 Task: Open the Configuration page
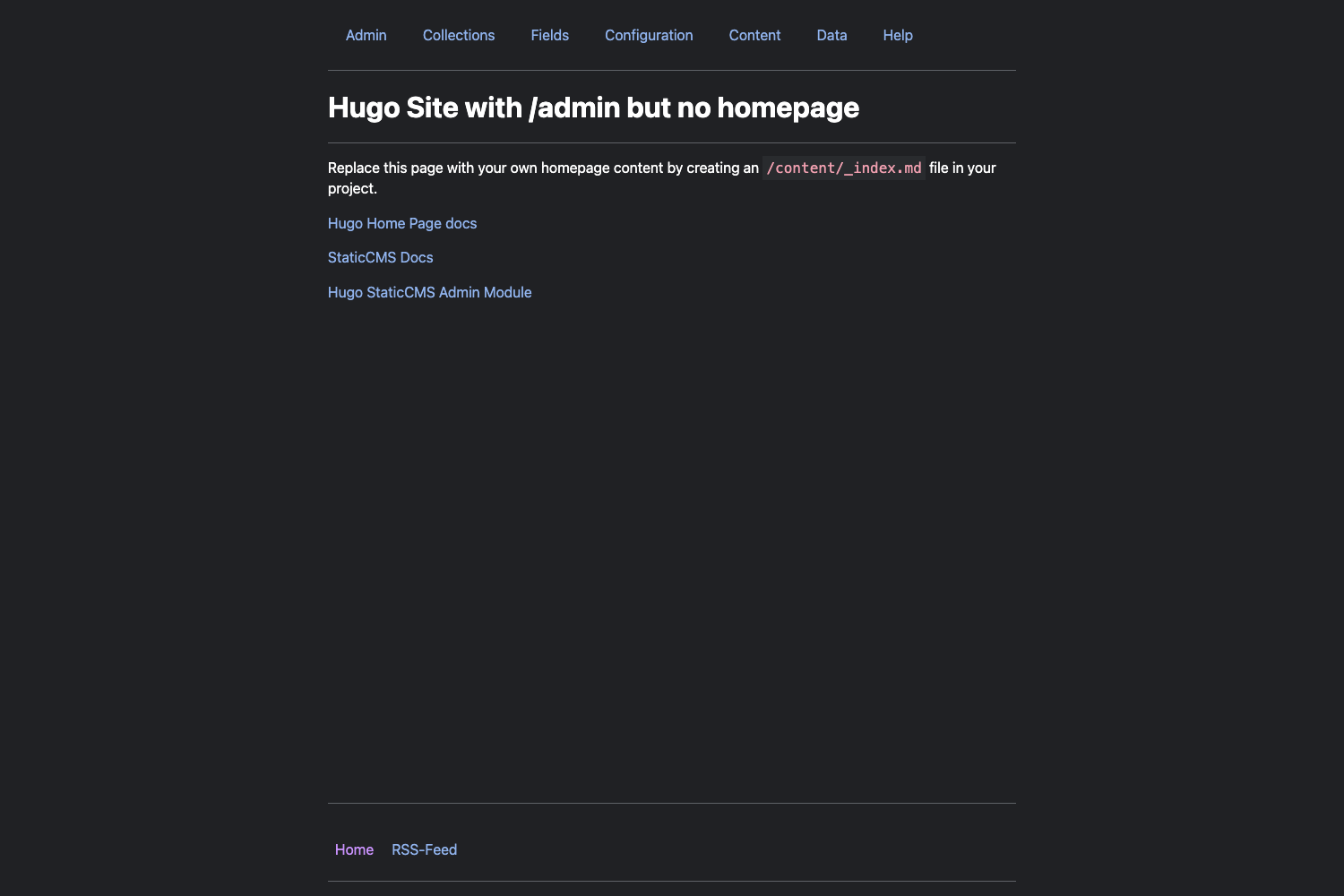[x=649, y=35]
